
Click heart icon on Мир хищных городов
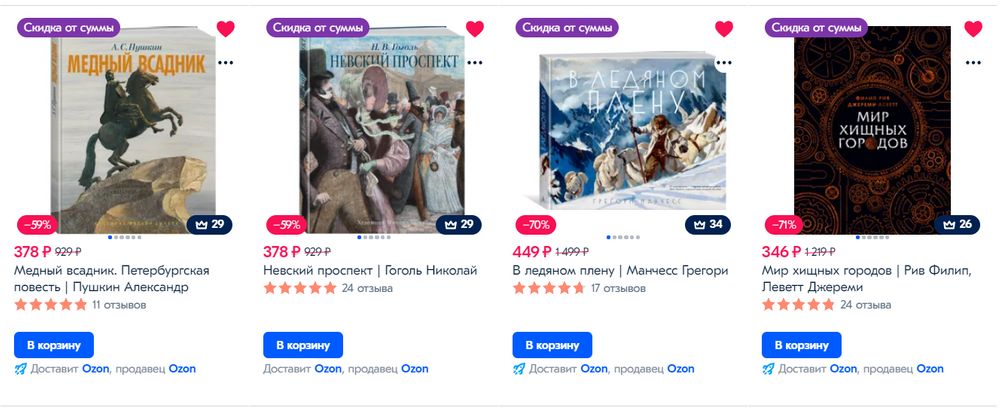973,29
